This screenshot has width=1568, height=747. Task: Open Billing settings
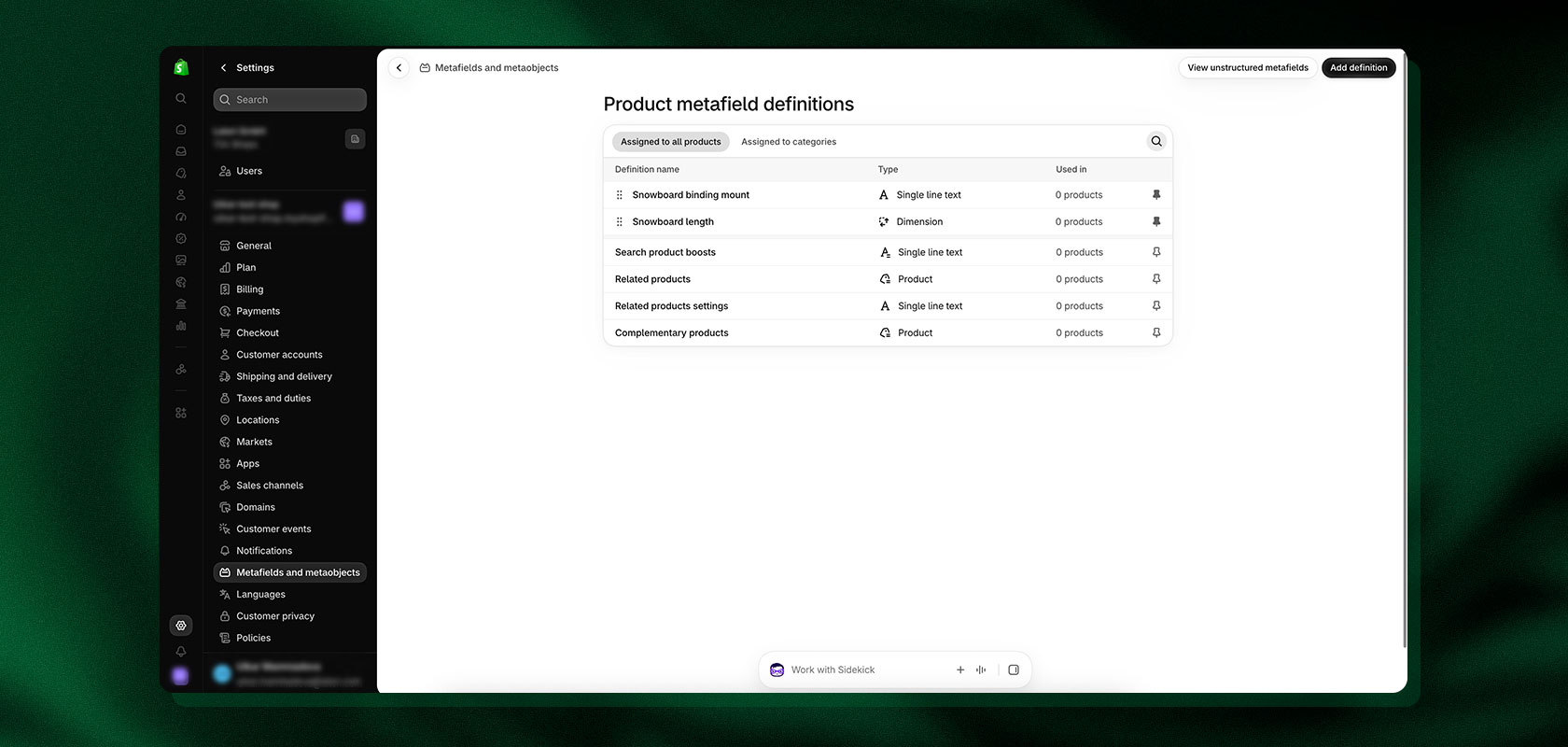click(289, 289)
